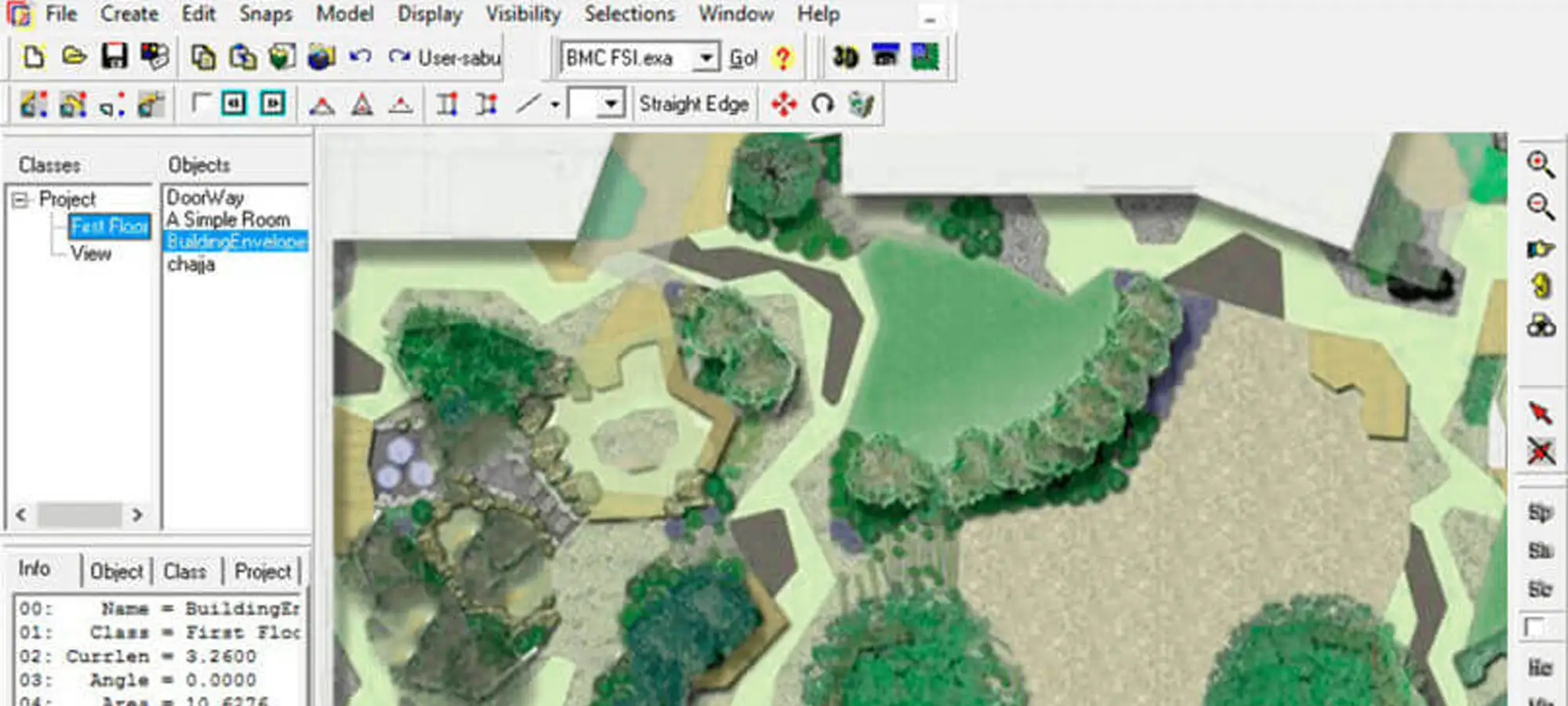
Task: Click the green map icon beside 3D
Action: pos(925,57)
